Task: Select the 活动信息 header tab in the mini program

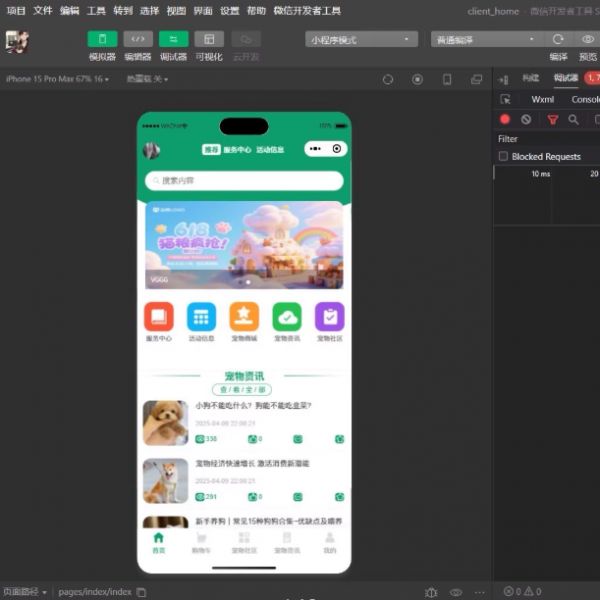Action: [270, 150]
